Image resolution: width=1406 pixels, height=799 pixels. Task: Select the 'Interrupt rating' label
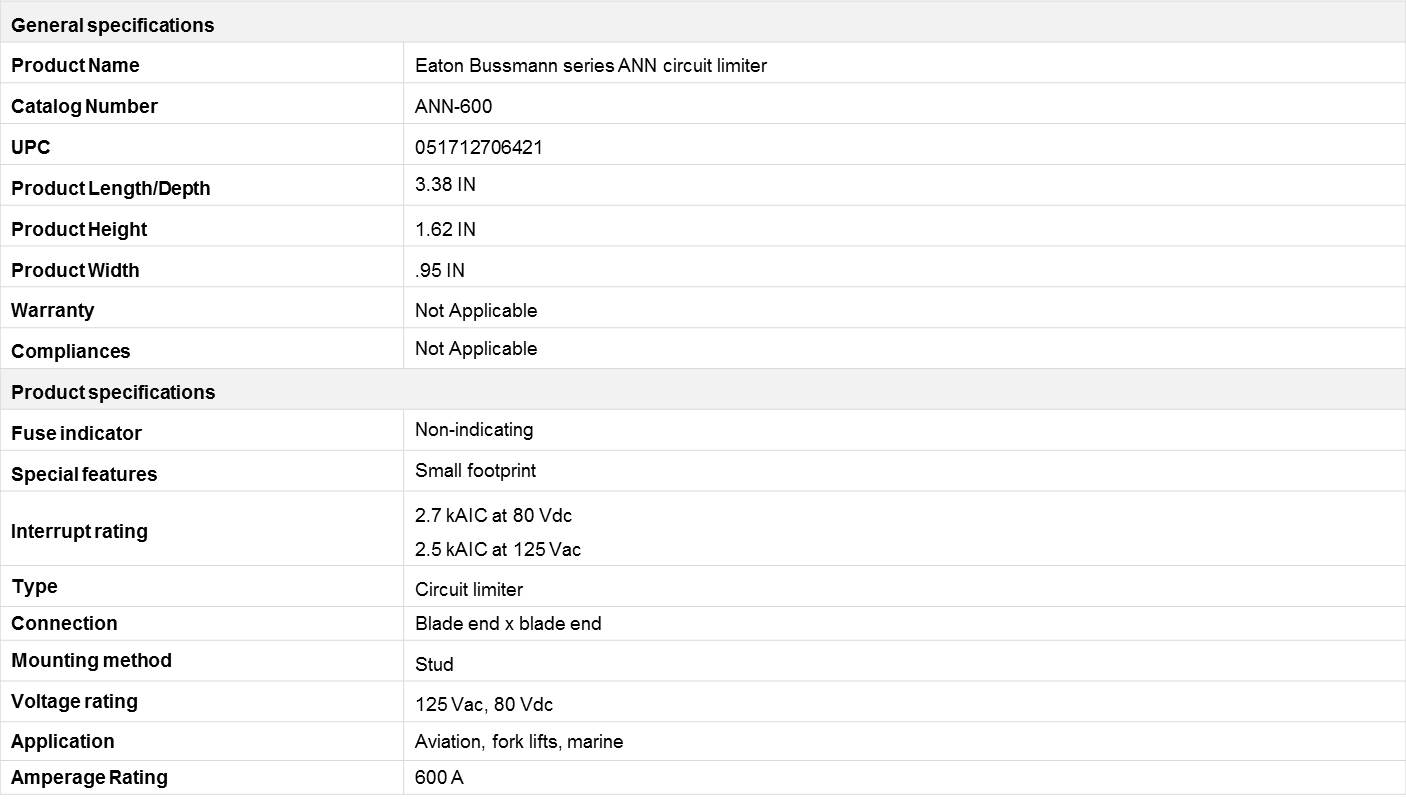tap(79, 532)
